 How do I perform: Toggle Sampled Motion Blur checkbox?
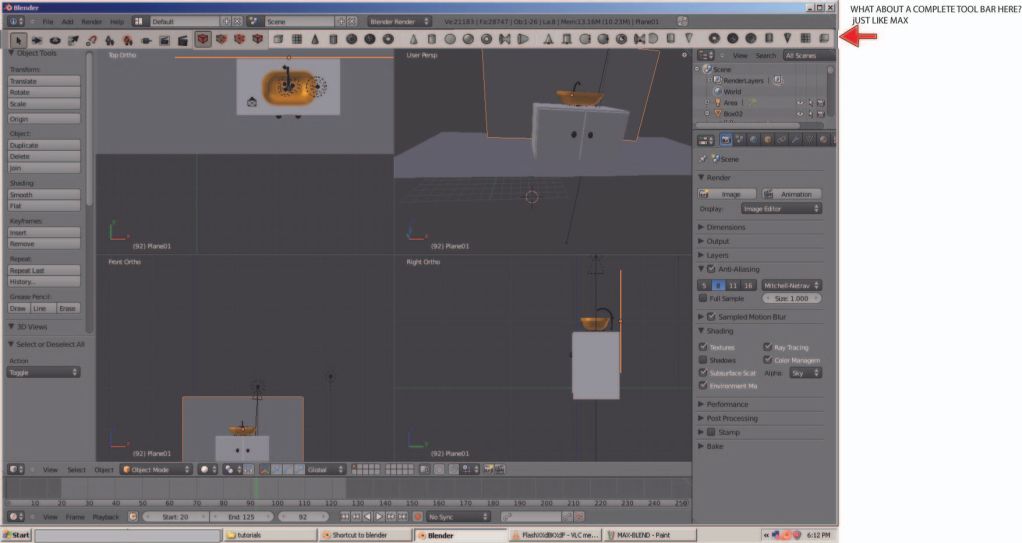coord(712,316)
